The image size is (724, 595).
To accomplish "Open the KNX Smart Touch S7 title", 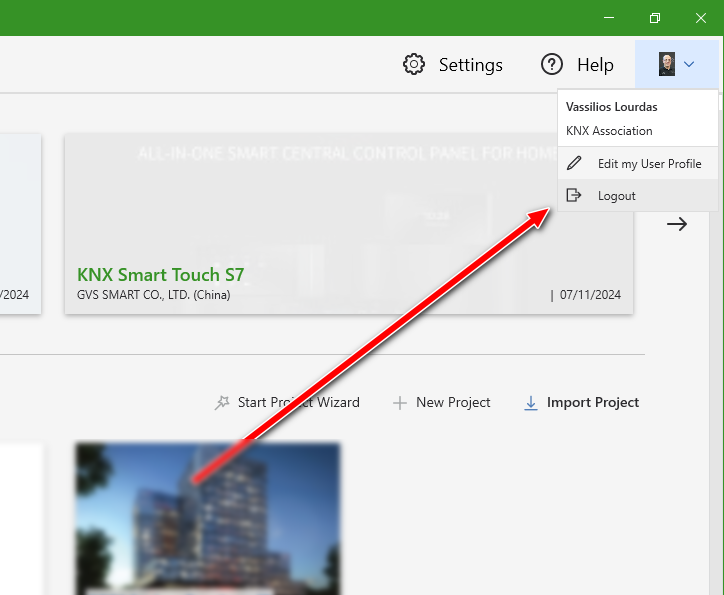I will pyautogui.click(x=160, y=275).
